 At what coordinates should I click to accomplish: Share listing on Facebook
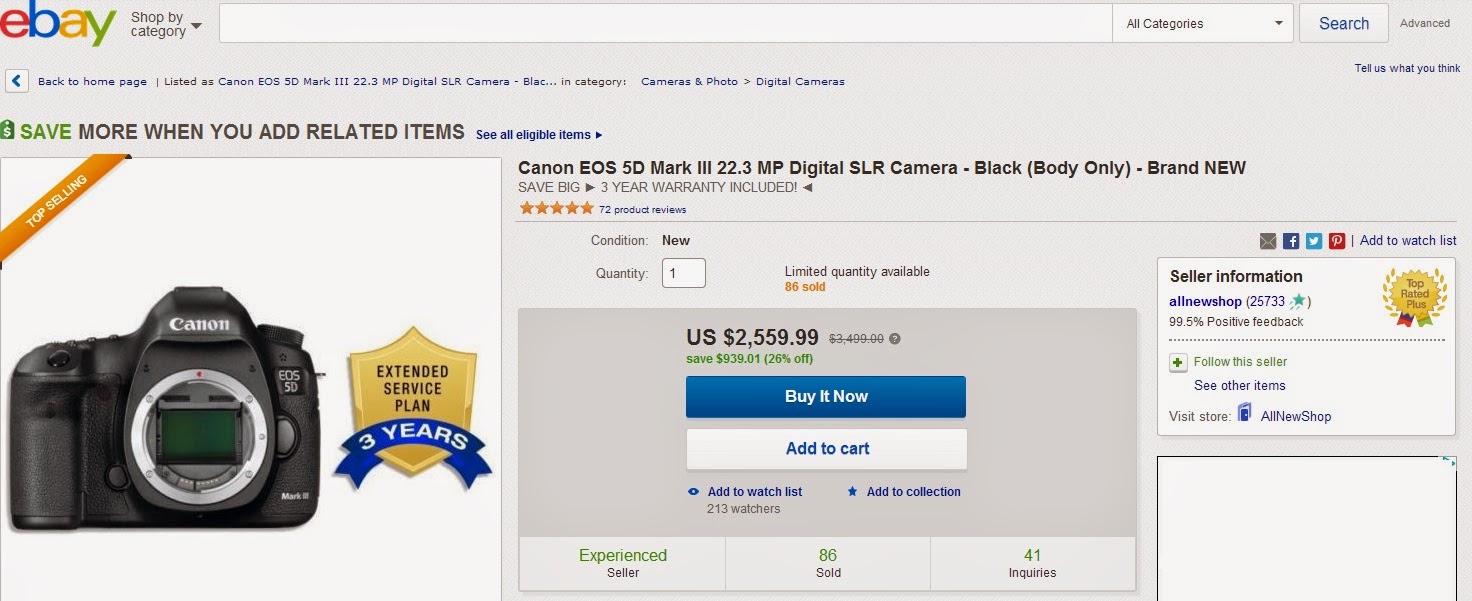pos(1291,241)
